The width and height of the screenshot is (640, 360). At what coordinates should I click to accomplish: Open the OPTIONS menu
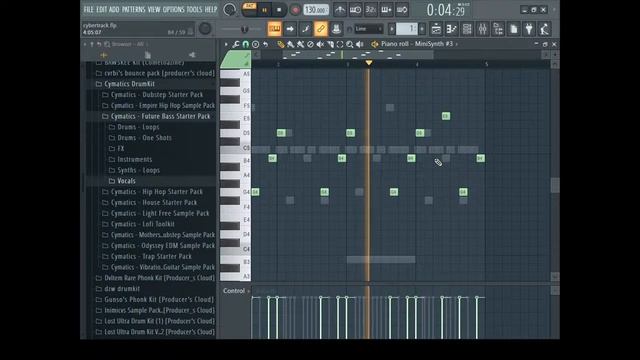point(173,9)
